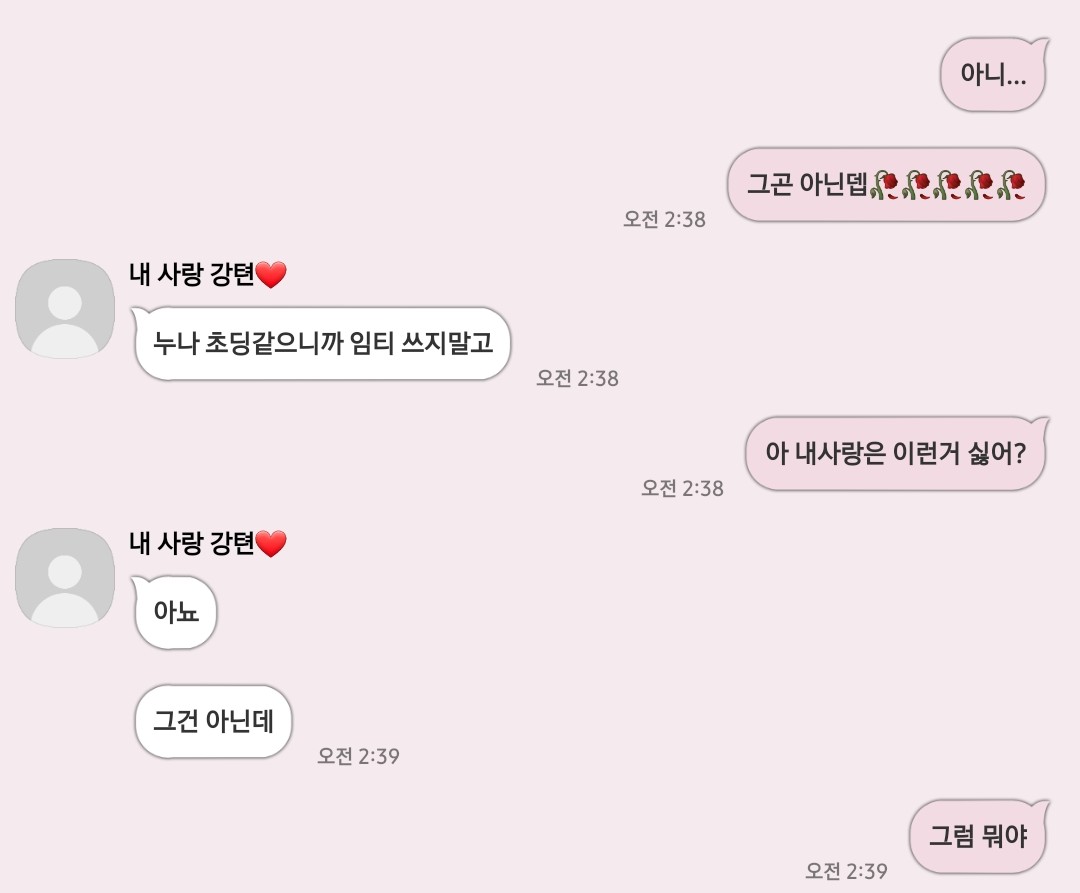Click the red heart above the '아뇨' bubble
Image resolution: width=1080 pixels, height=893 pixels.
point(271,544)
